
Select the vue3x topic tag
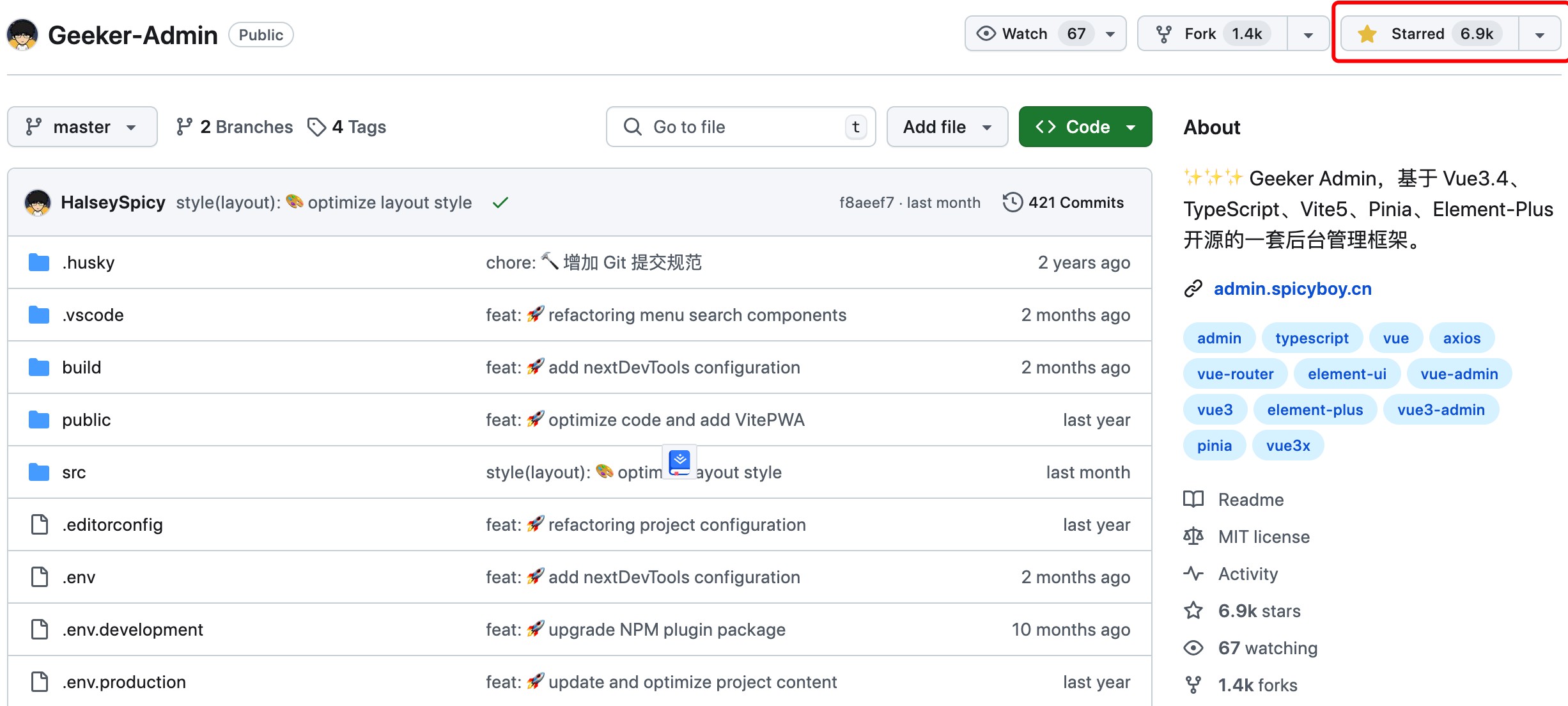[x=1288, y=445]
